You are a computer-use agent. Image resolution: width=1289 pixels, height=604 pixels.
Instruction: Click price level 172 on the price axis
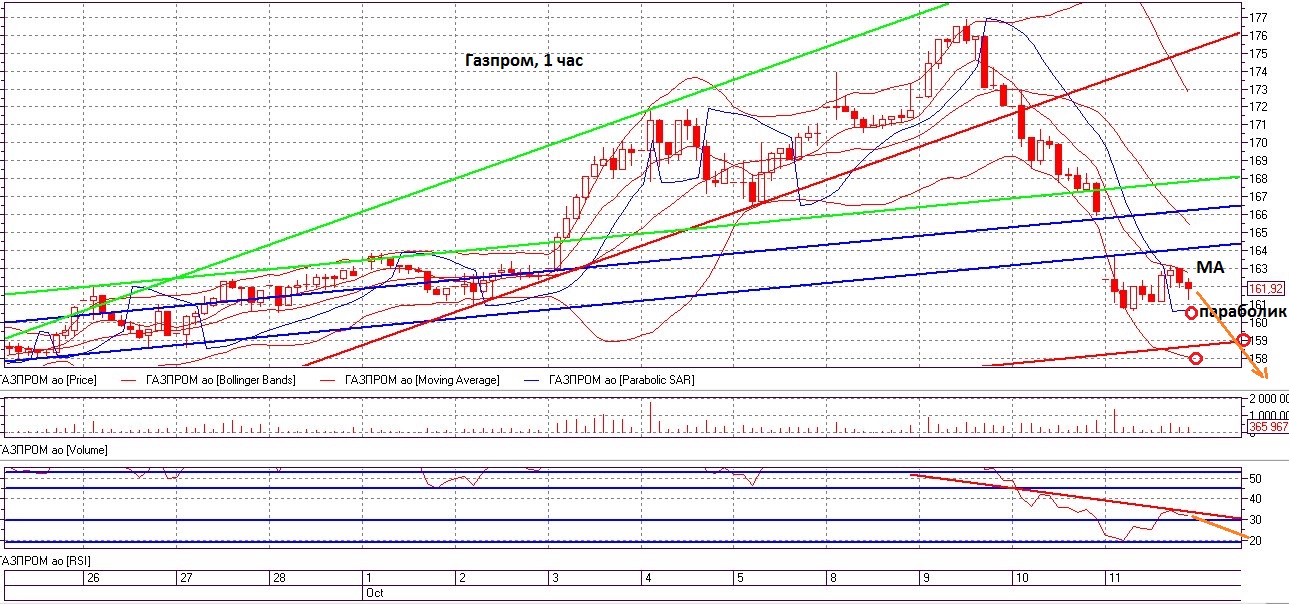(x=1259, y=107)
